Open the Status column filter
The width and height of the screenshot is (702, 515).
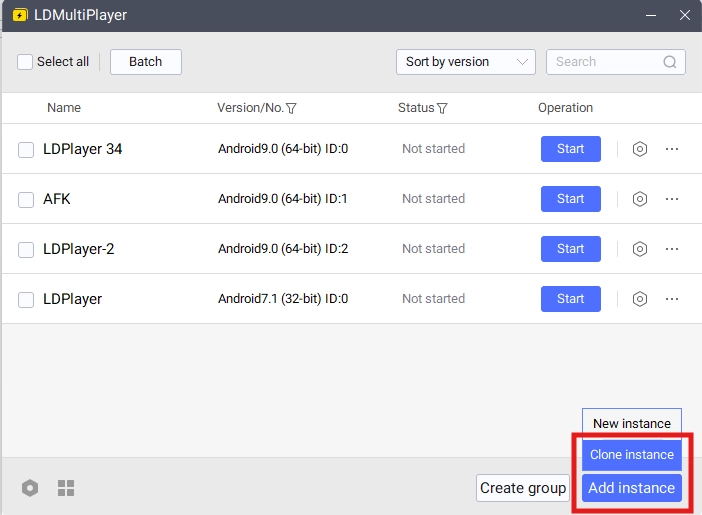coord(442,108)
